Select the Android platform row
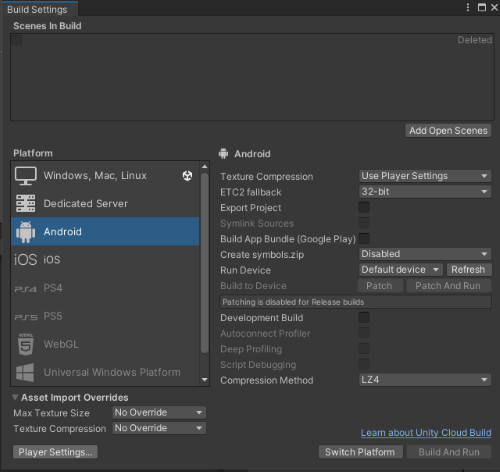This screenshot has height=472, width=500. [105, 232]
